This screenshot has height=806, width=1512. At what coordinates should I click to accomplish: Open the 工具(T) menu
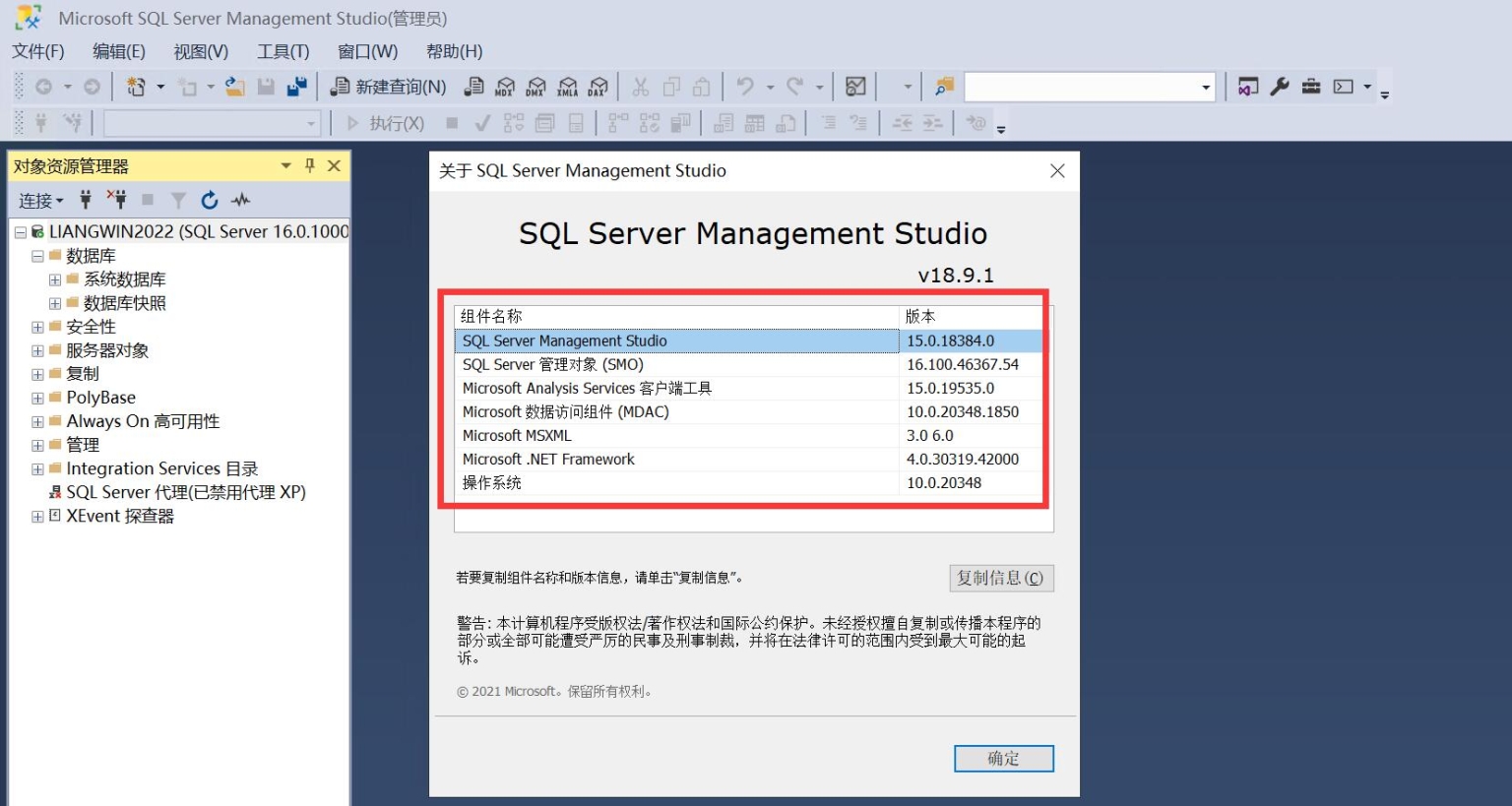point(283,51)
